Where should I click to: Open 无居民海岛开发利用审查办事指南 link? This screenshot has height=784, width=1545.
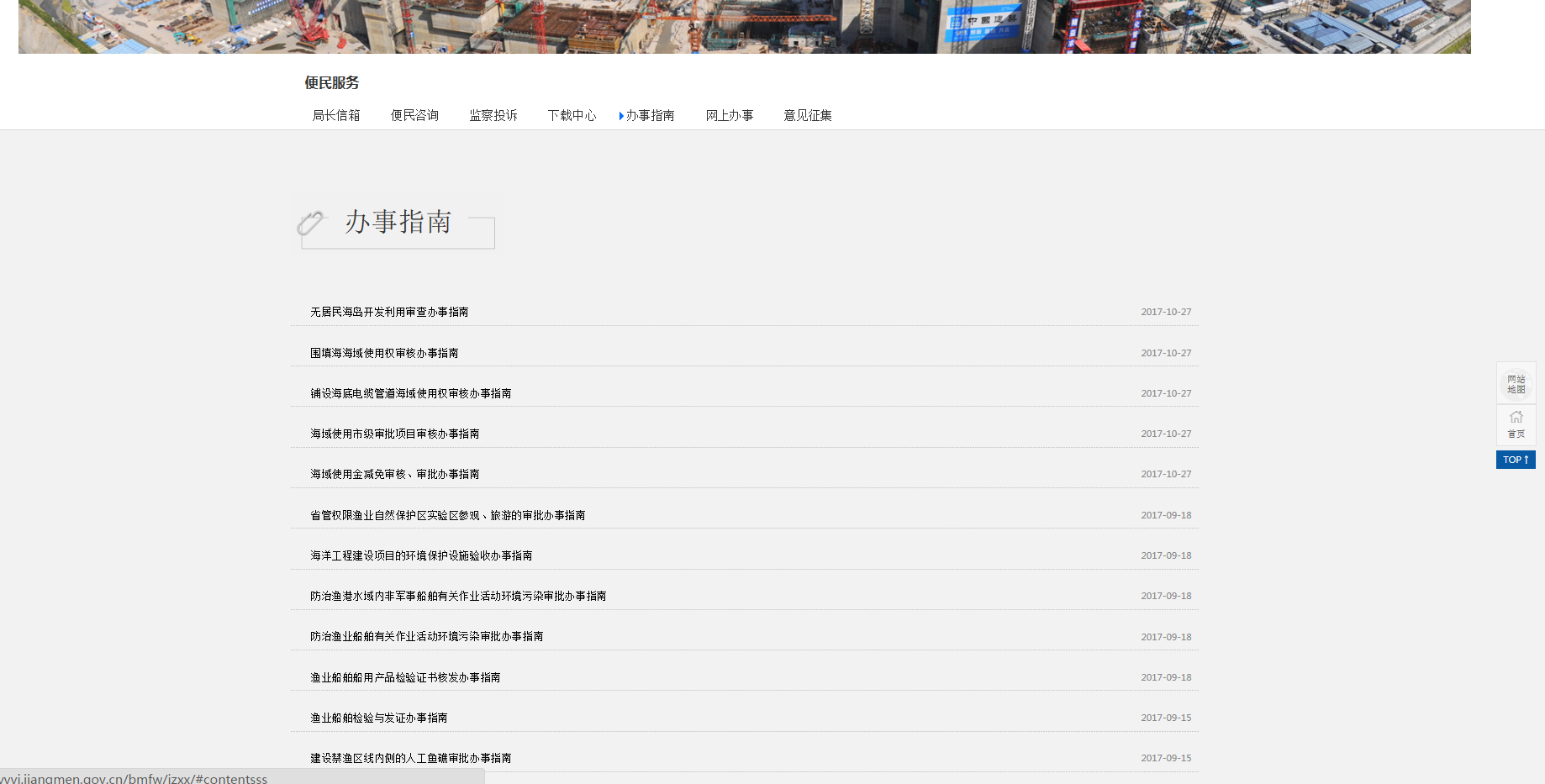(389, 312)
